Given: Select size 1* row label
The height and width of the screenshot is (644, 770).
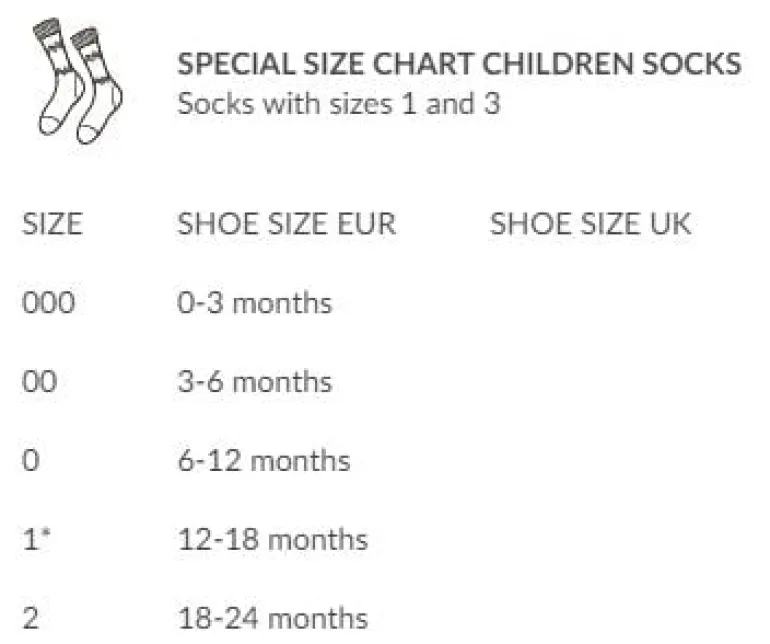Looking at the screenshot, I should (x=36, y=539).
